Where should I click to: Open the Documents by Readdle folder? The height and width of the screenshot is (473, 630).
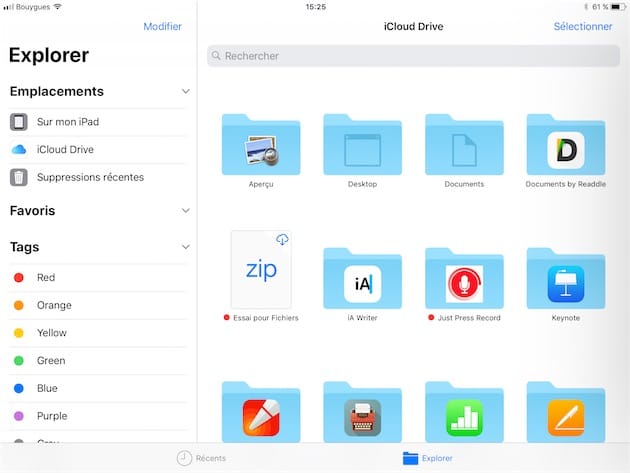coord(566,145)
